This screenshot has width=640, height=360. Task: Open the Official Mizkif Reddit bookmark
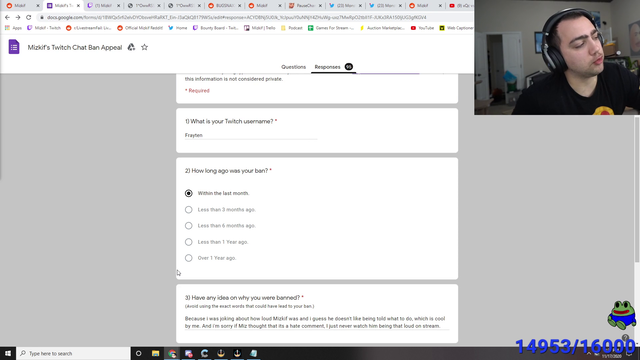pos(140,28)
